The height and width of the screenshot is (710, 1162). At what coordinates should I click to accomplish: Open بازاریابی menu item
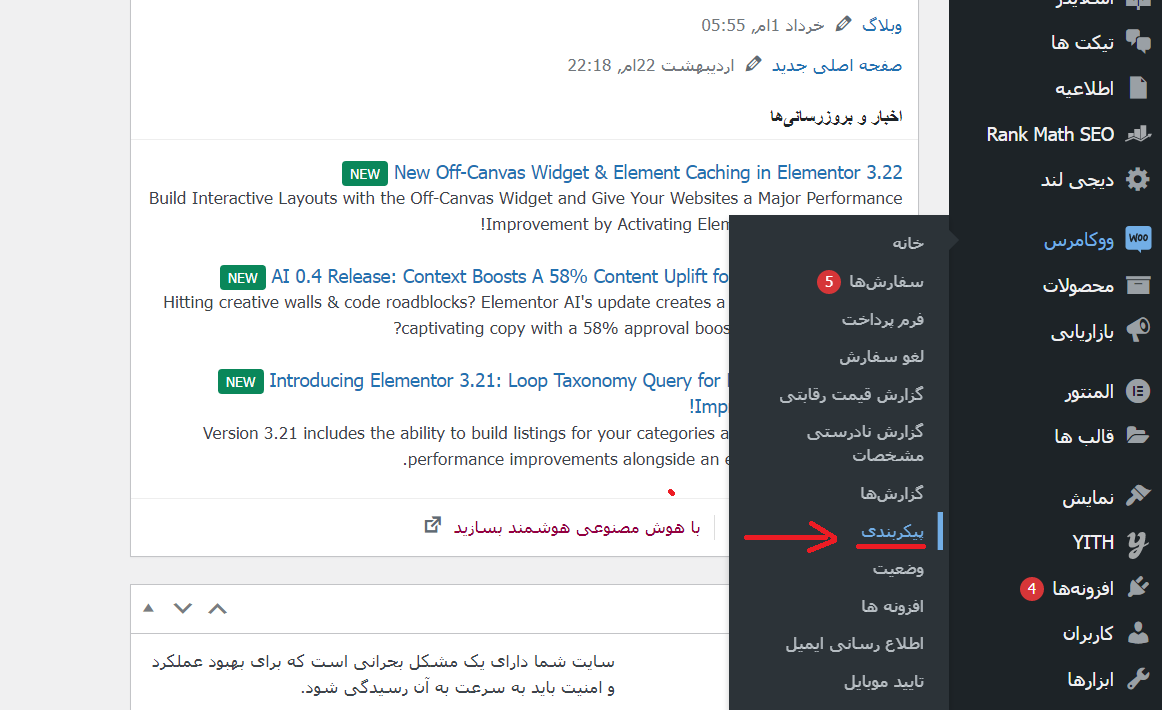(x=1082, y=332)
